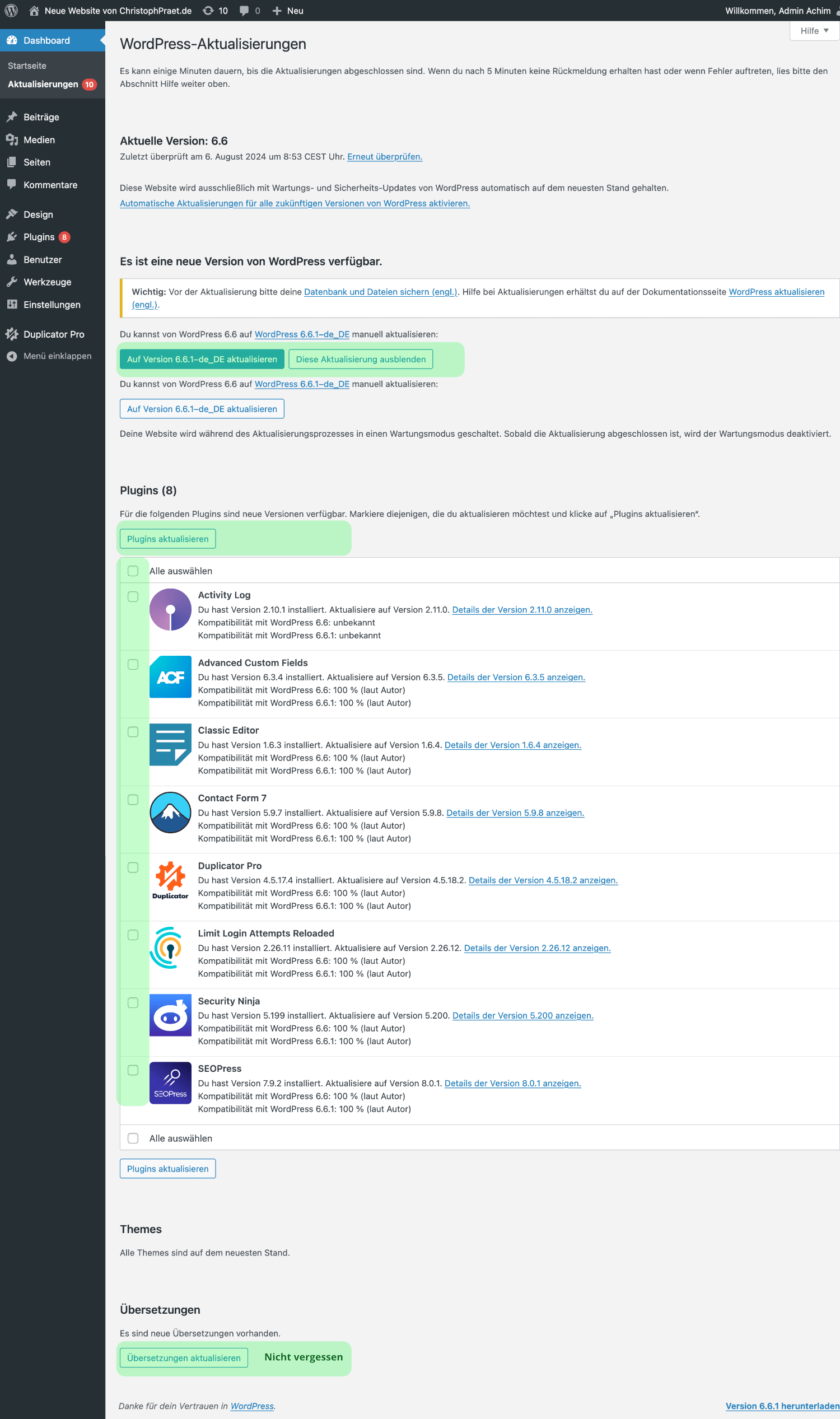The height and width of the screenshot is (1419, 840).
Task: Click the site title Neue Website von ChristophPraet.de
Action: coord(118,11)
